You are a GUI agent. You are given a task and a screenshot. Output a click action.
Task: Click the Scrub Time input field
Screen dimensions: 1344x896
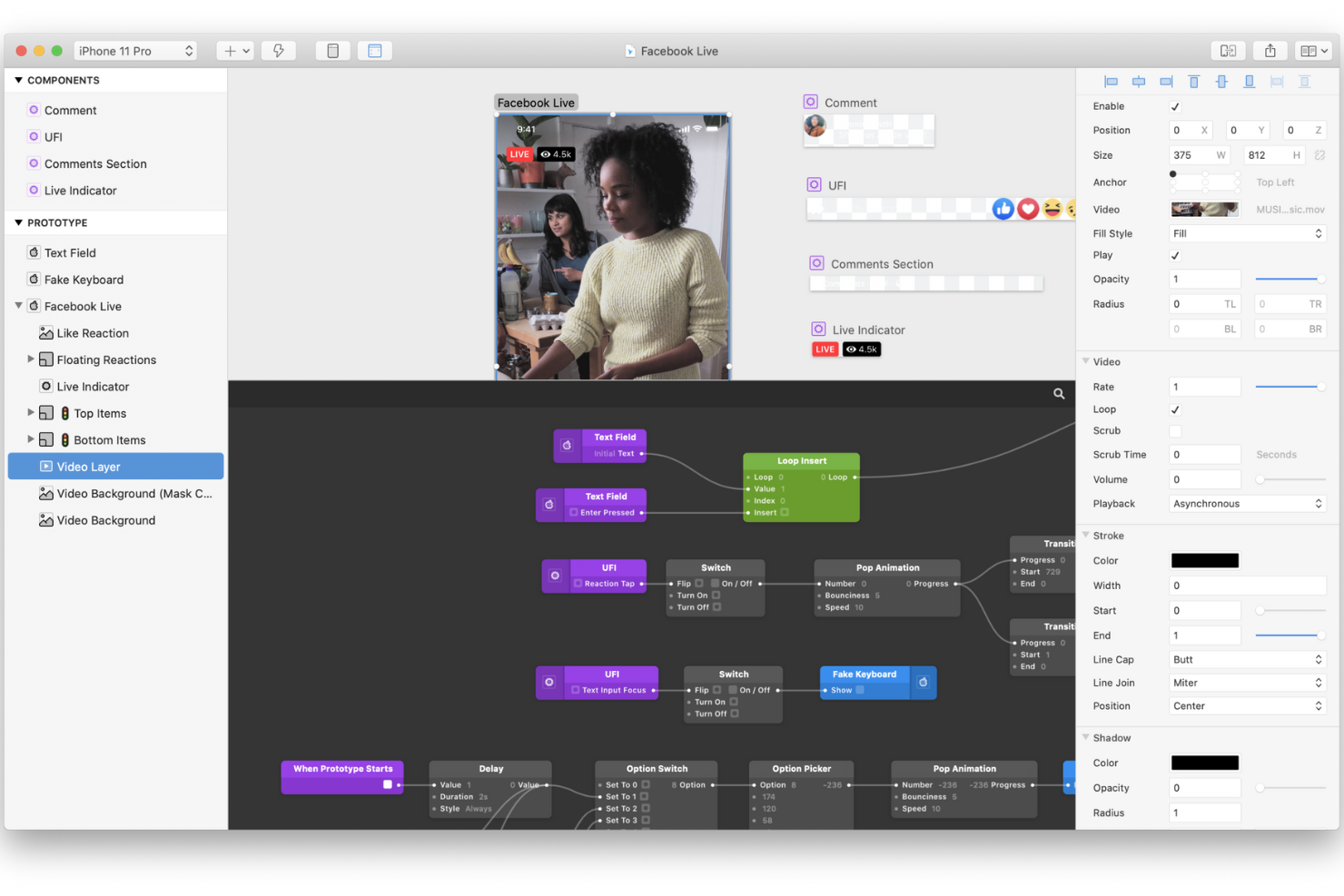(x=1205, y=455)
